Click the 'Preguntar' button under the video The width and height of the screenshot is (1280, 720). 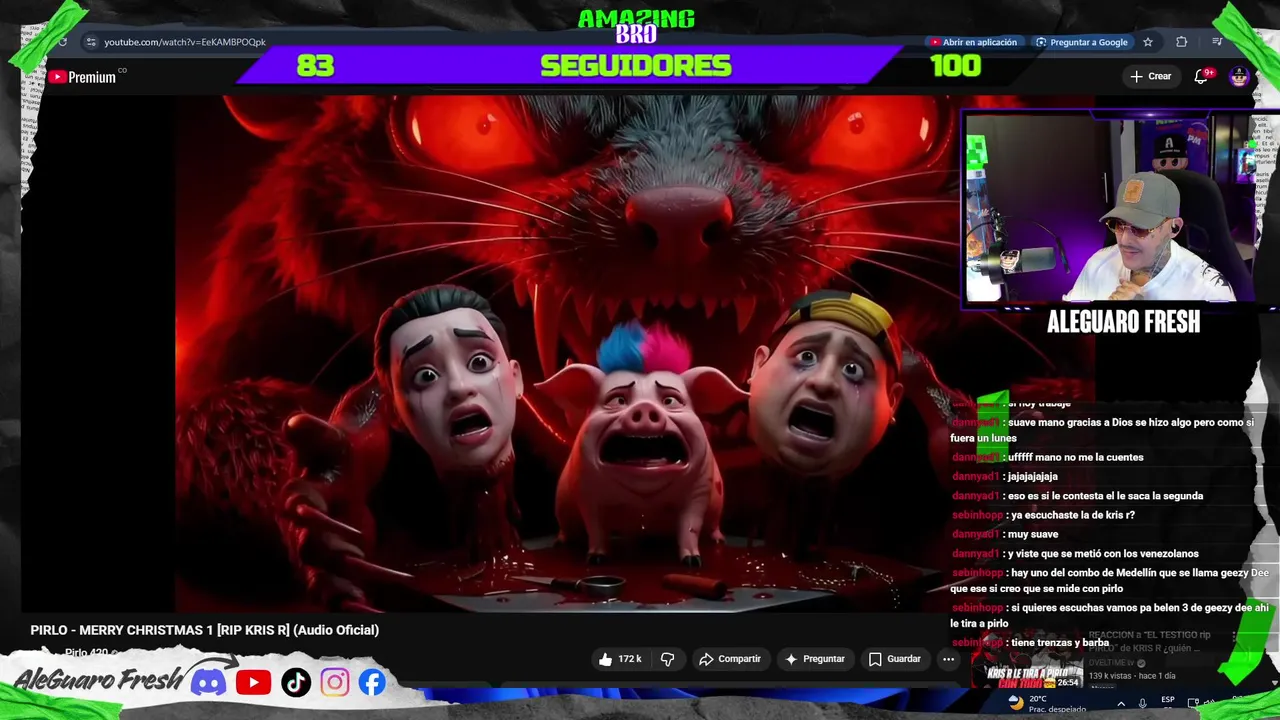tap(815, 659)
